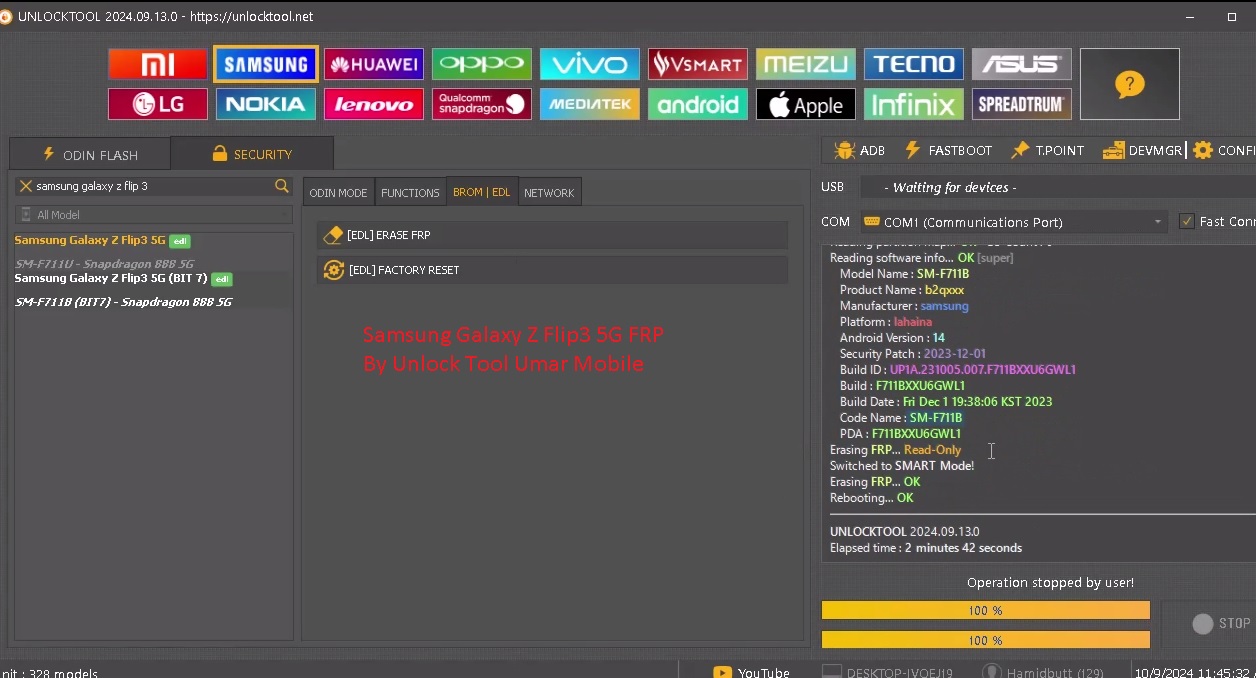Open YouTube icon in the status bar
Screen dimensions: 1256x678
[722, 673]
